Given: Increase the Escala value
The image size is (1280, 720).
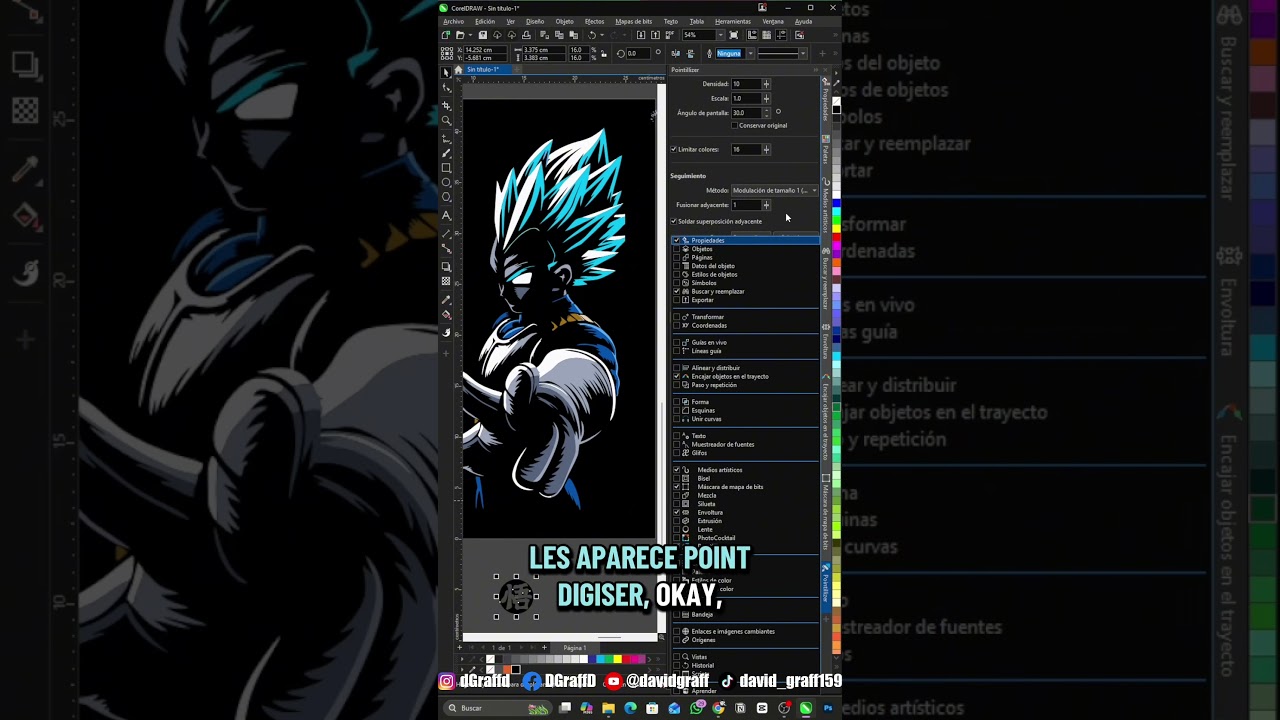Looking at the screenshot, I should pyautogui.click(x=766, y=98).
